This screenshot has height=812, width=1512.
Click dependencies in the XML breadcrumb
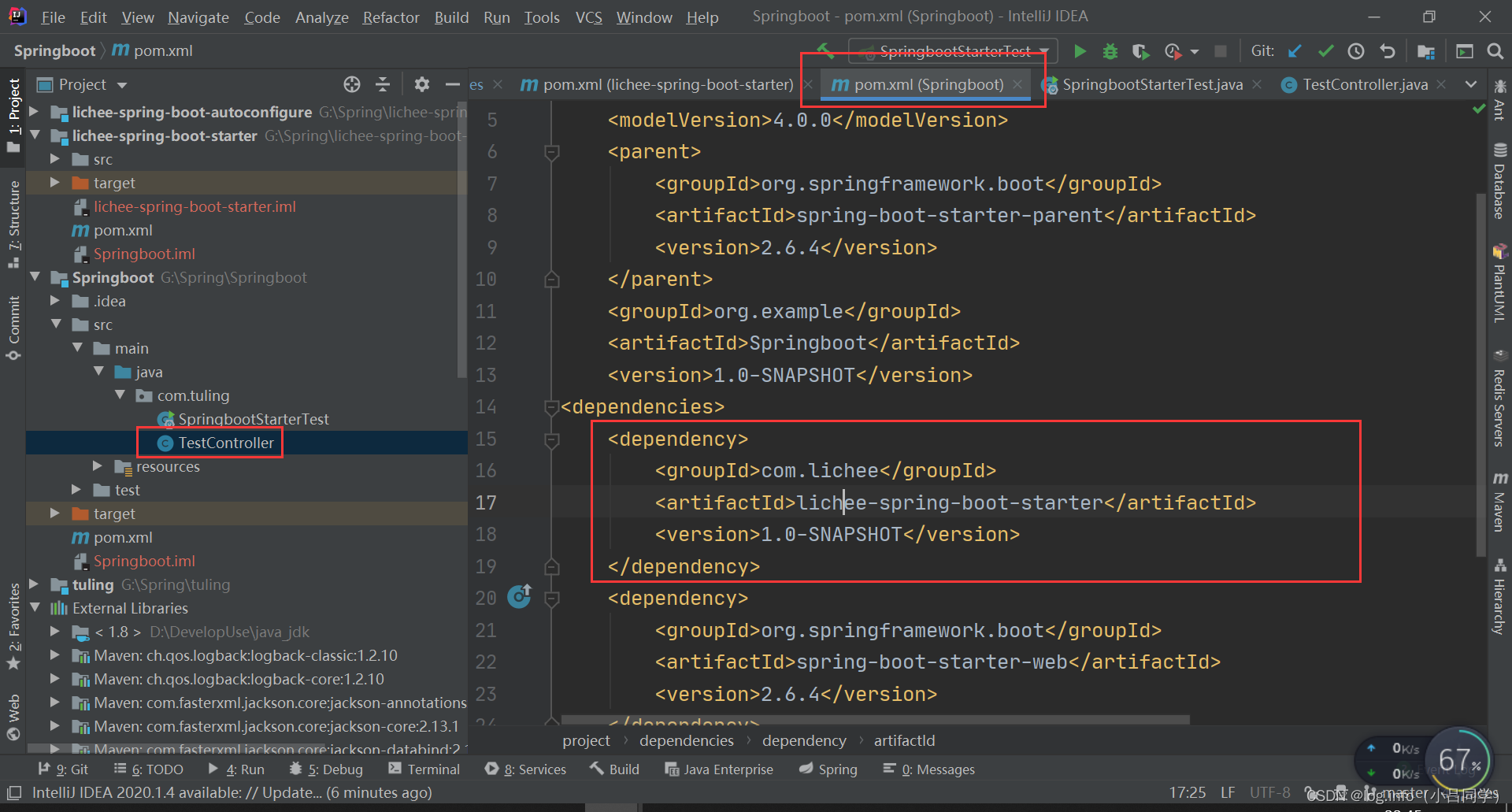point(686,740)
